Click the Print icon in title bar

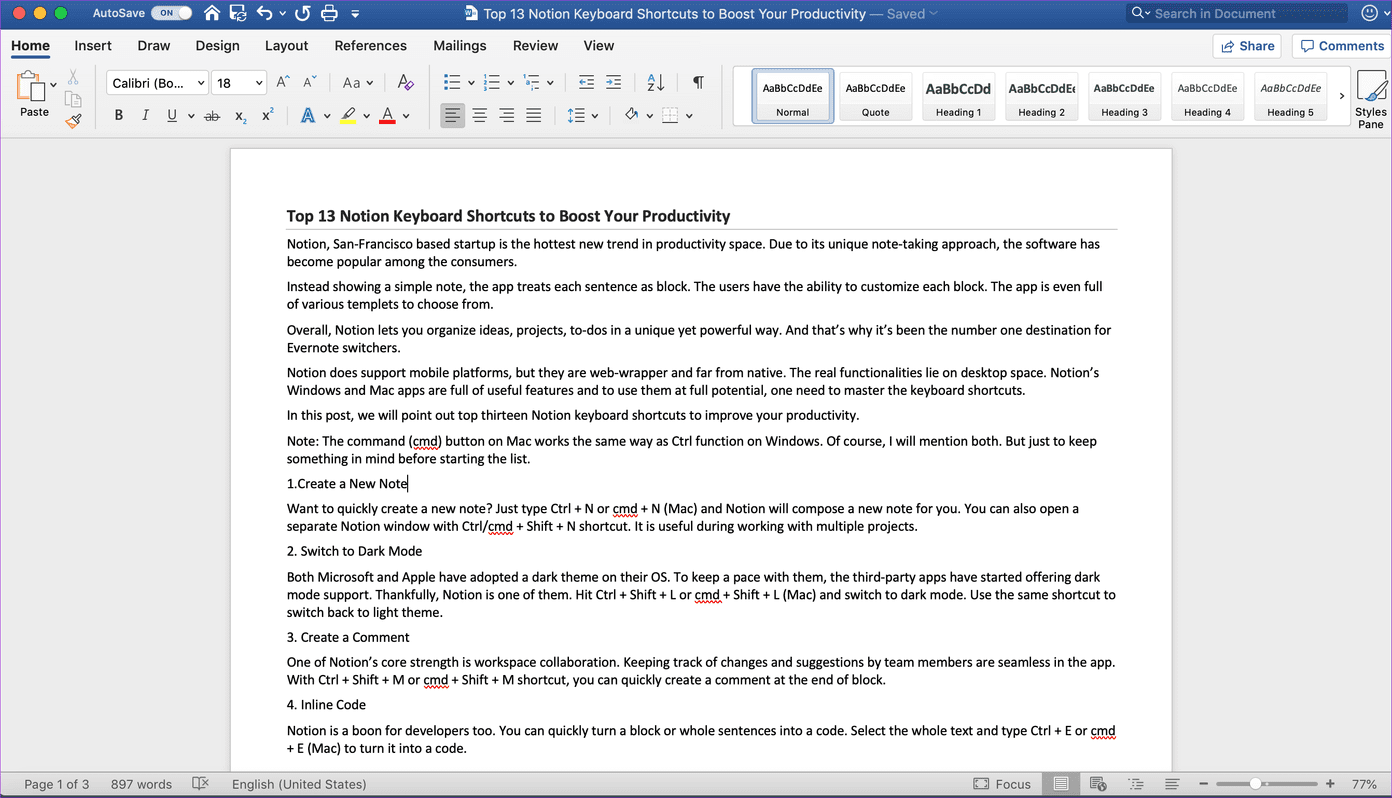[329, 14]
